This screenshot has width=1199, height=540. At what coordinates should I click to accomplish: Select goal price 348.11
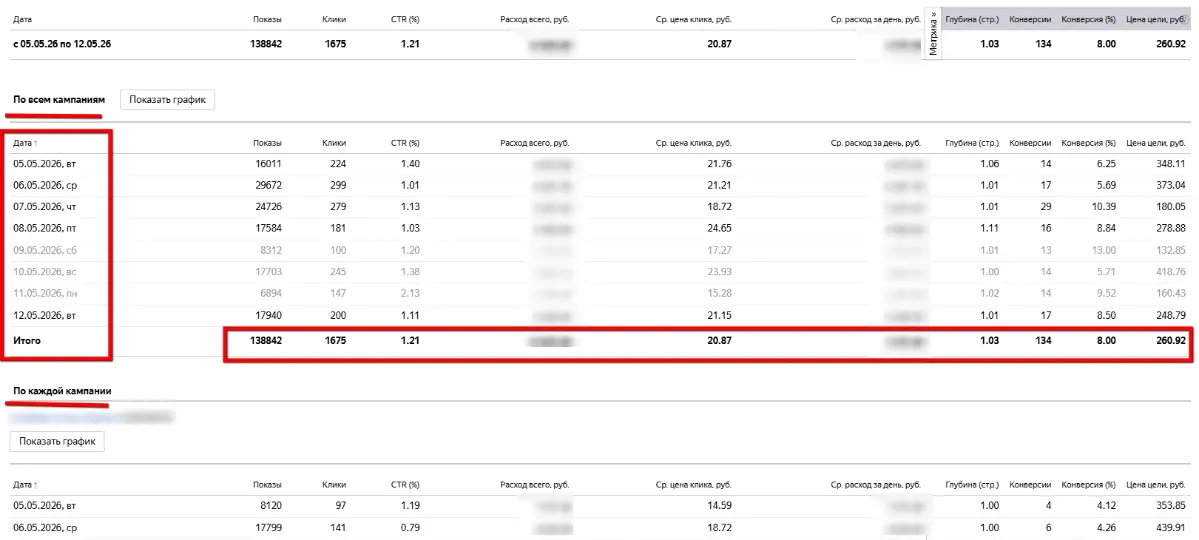1171,164
